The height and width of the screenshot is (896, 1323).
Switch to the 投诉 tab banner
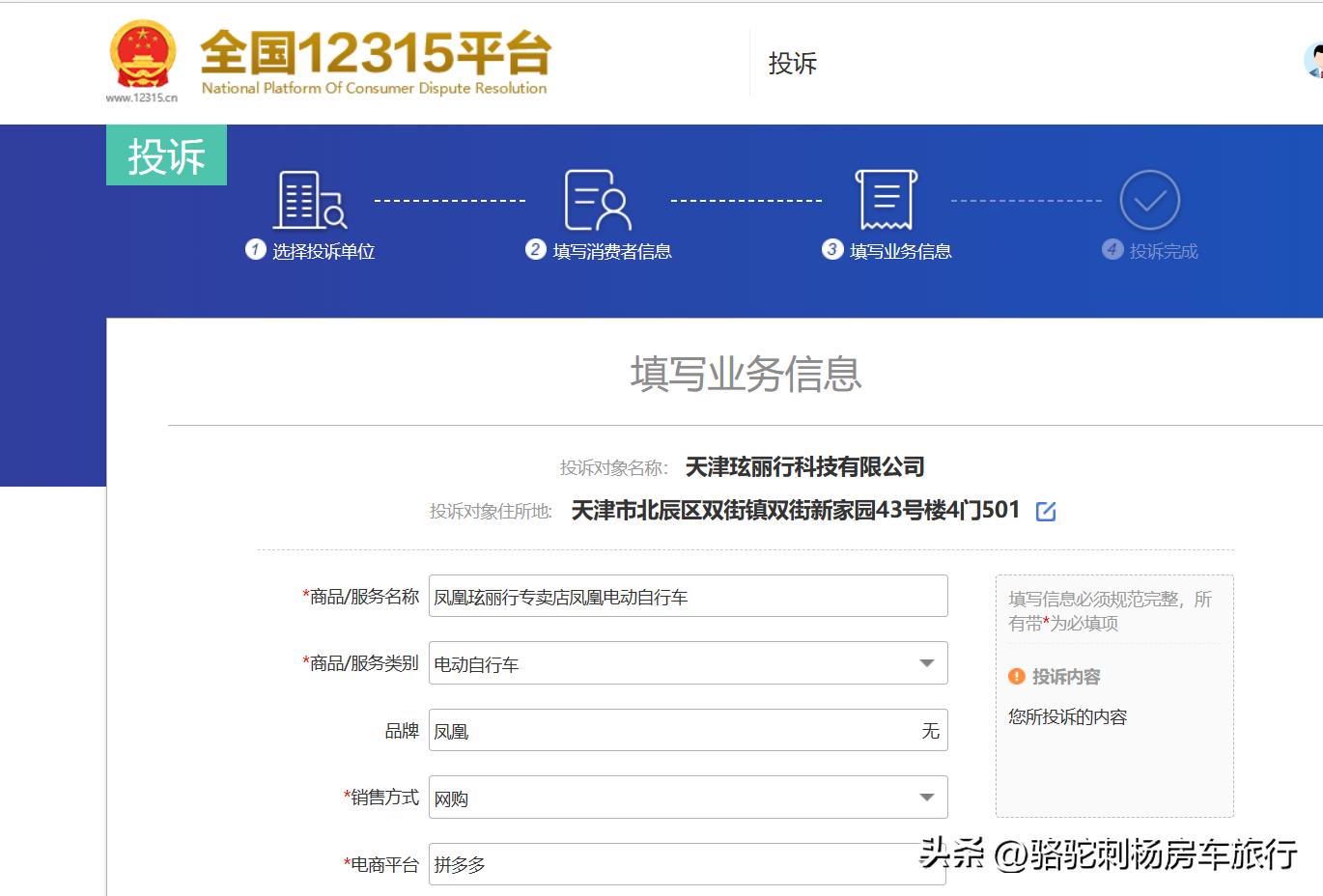165,154
